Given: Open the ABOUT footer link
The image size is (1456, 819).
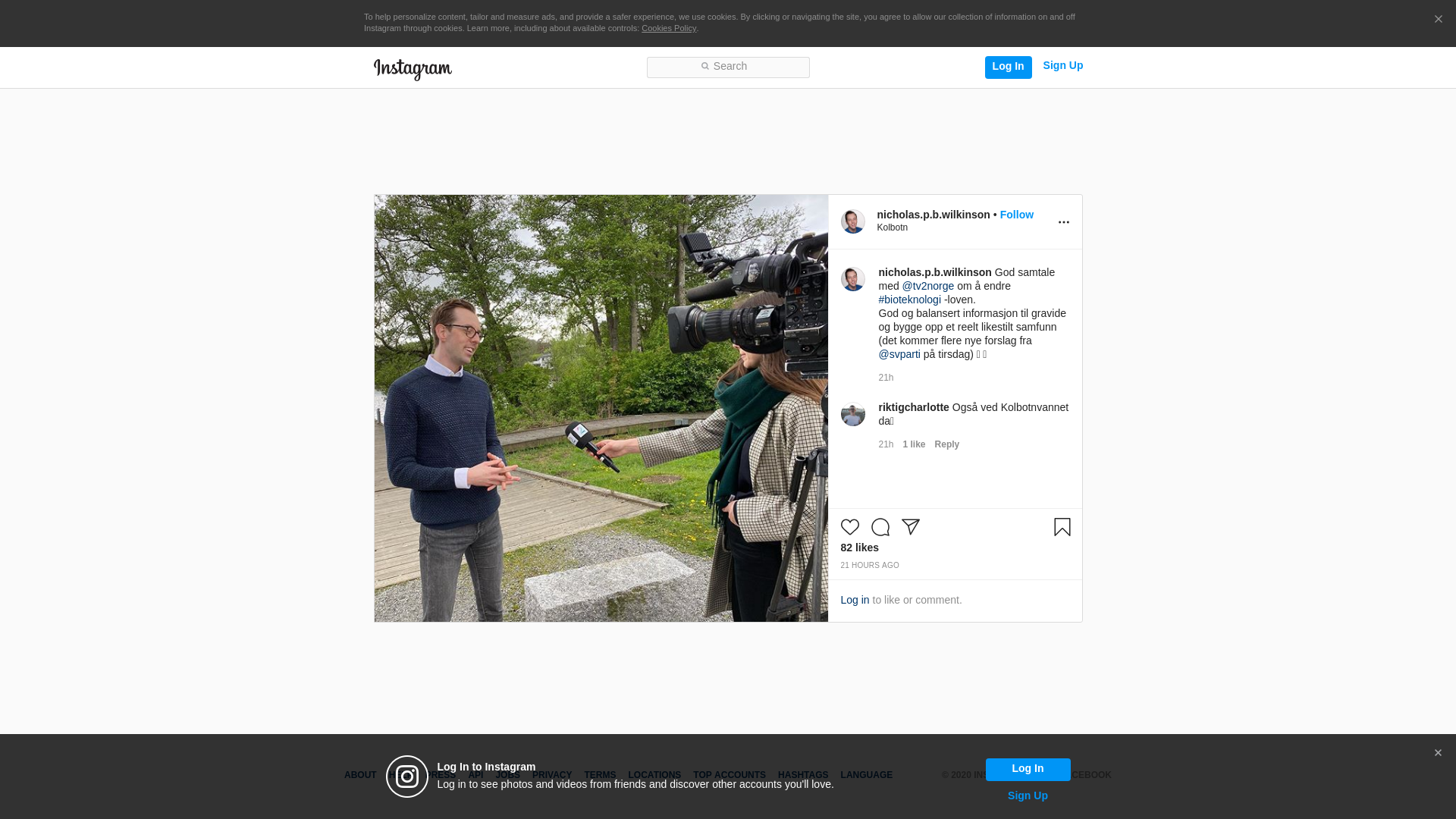Looking at the screenshot, I should click(x=359, y=775).
